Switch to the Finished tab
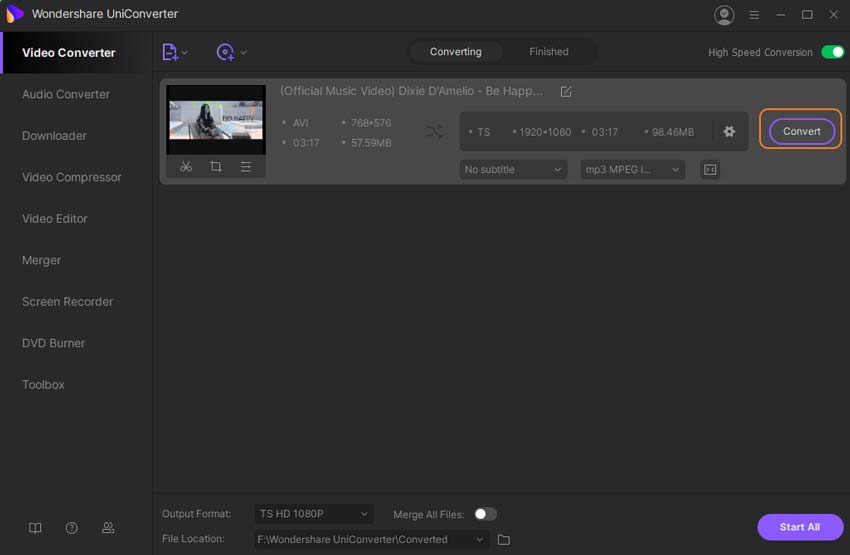 pos(549,52)
